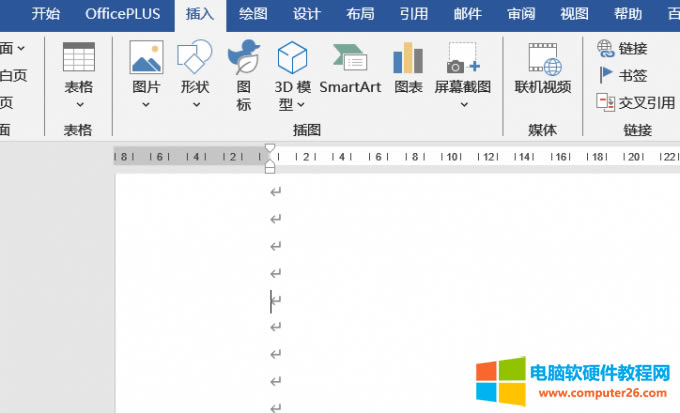The image size is (680, 413).
Task: Open the SmartArt graphic tool
Action: 350,58
